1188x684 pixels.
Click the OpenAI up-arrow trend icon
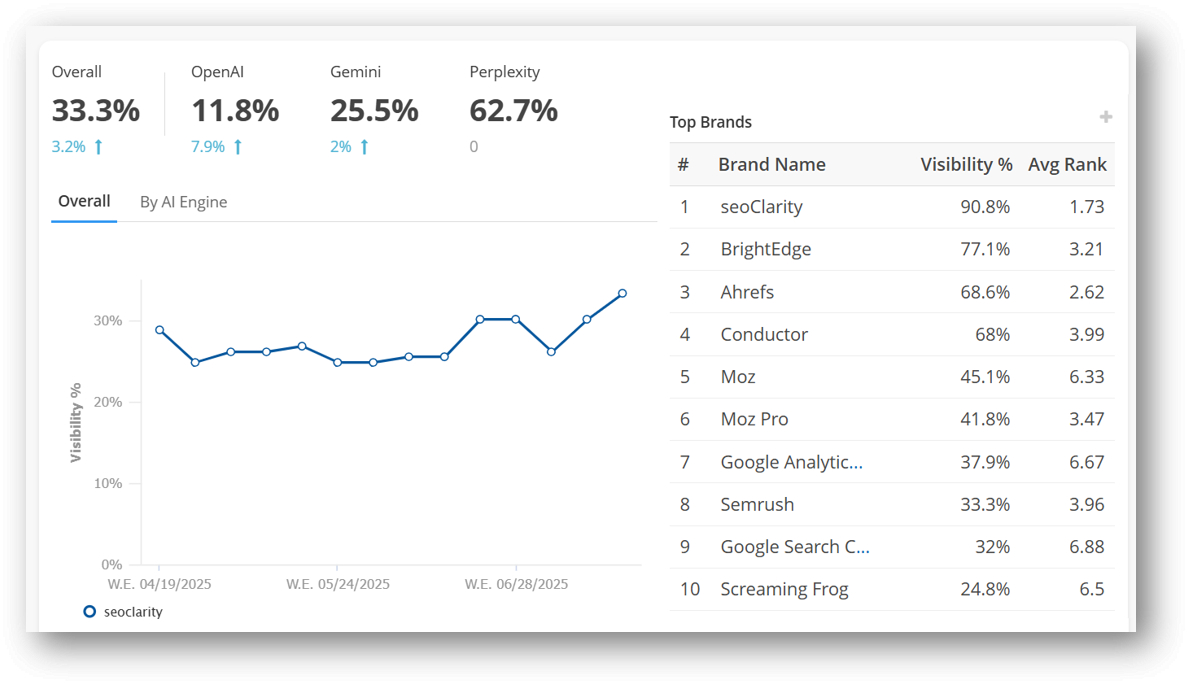point(238,147)
